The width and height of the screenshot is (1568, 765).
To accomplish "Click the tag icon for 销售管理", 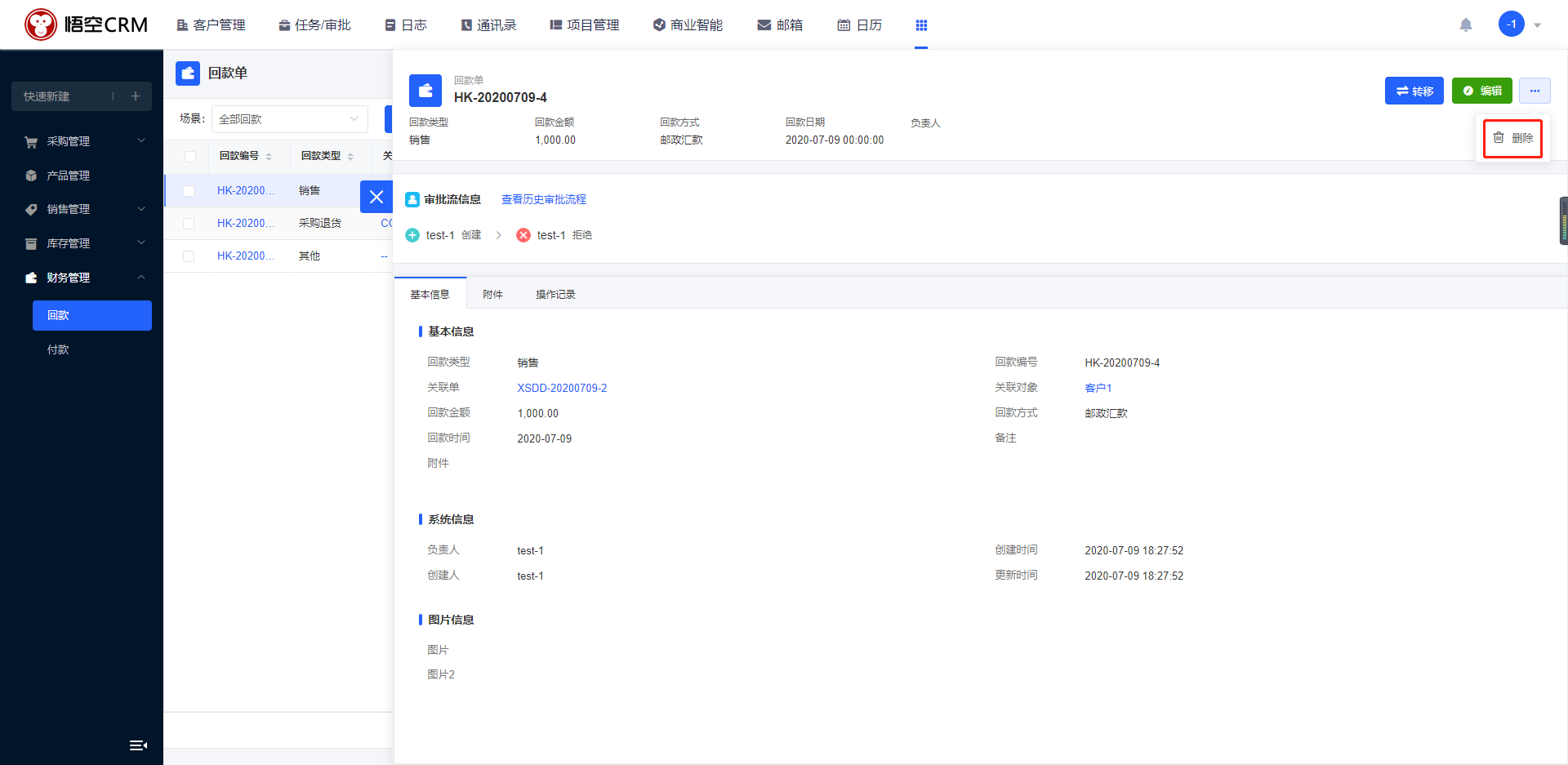I will click(31, 210).
